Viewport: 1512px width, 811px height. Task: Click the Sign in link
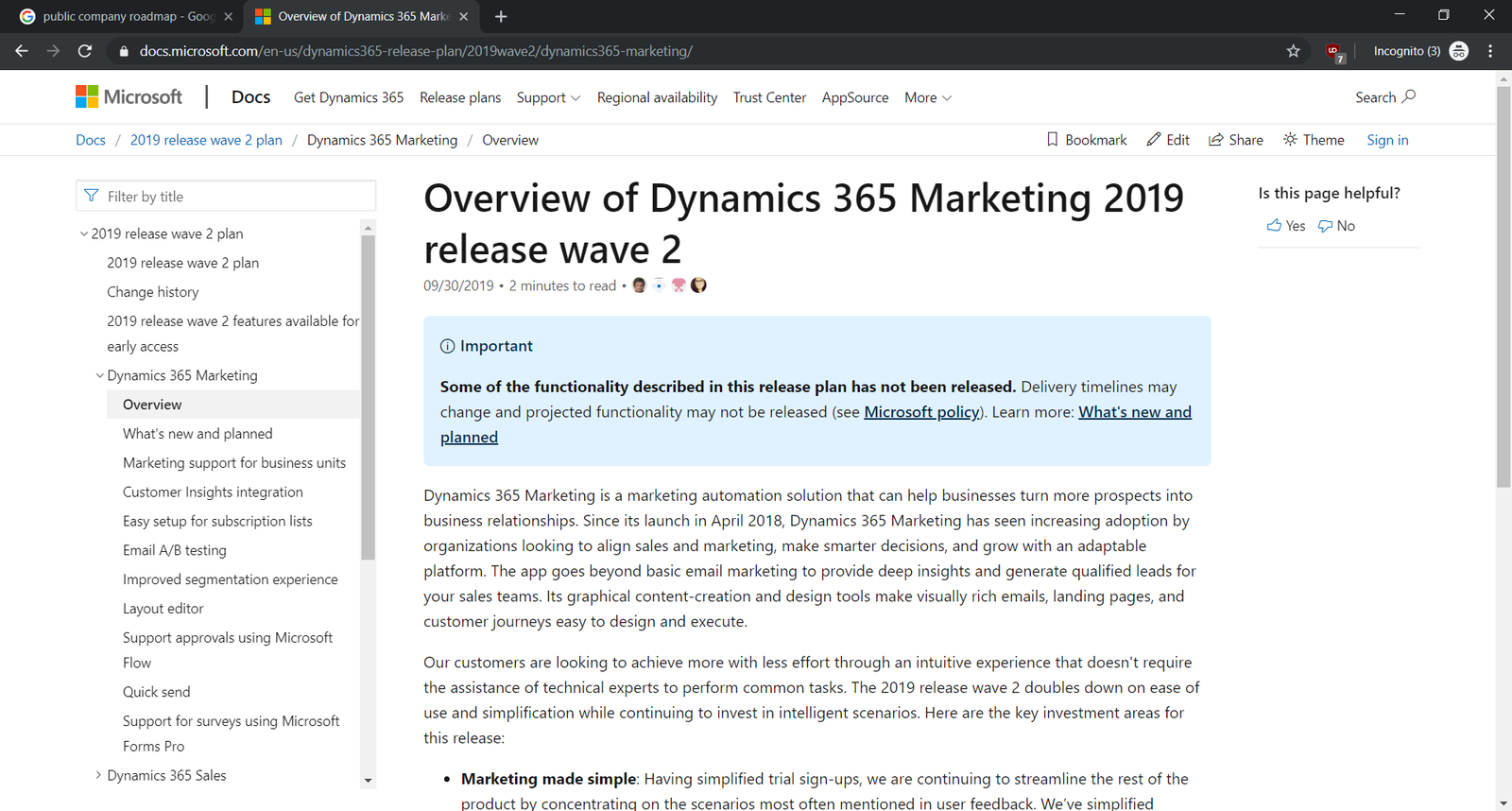pos(1386,140)
